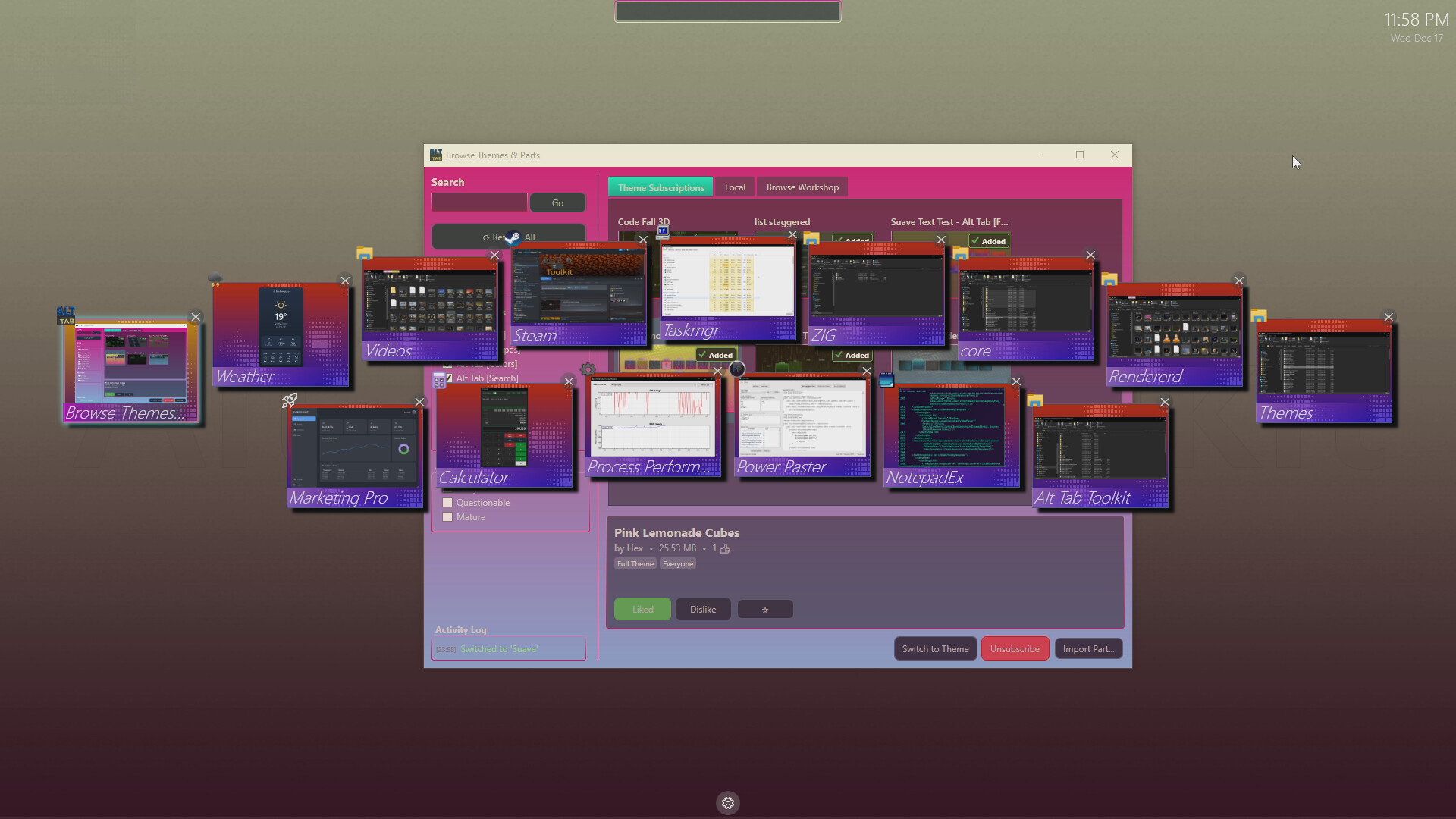
Task: Open settings via the gear icon at bottom center
Action: pyautogui.click(x=727, y=802)
